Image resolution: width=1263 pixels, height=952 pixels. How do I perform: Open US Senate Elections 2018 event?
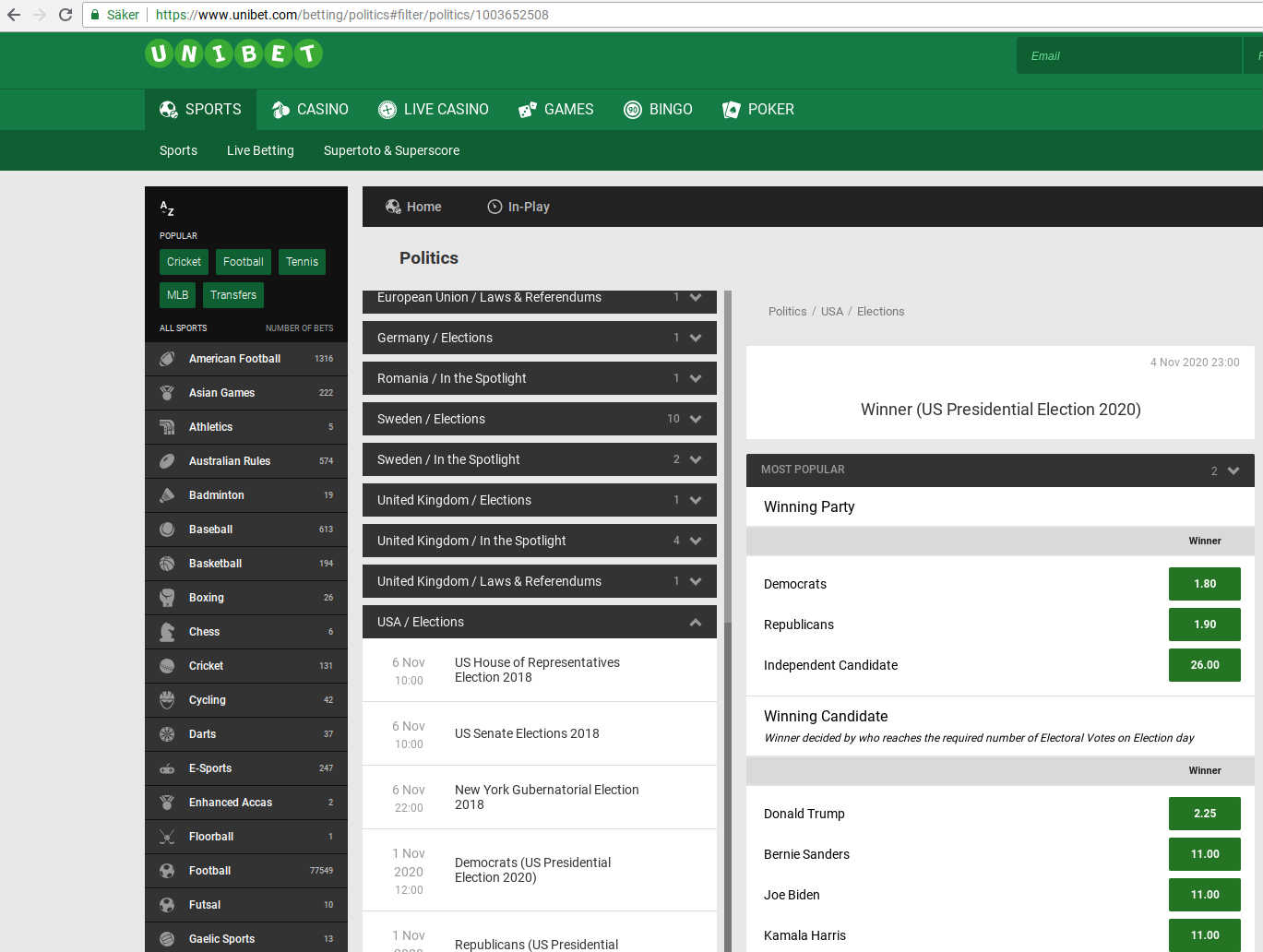(540, 734)
